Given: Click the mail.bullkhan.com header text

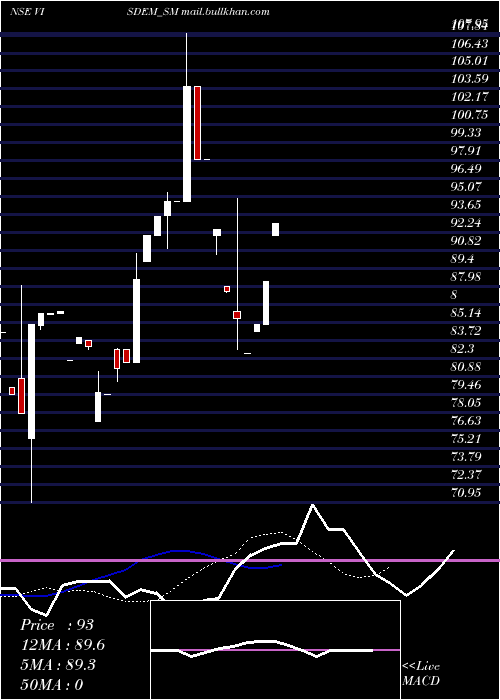Looking at the screenshot, I should (225, 12).
